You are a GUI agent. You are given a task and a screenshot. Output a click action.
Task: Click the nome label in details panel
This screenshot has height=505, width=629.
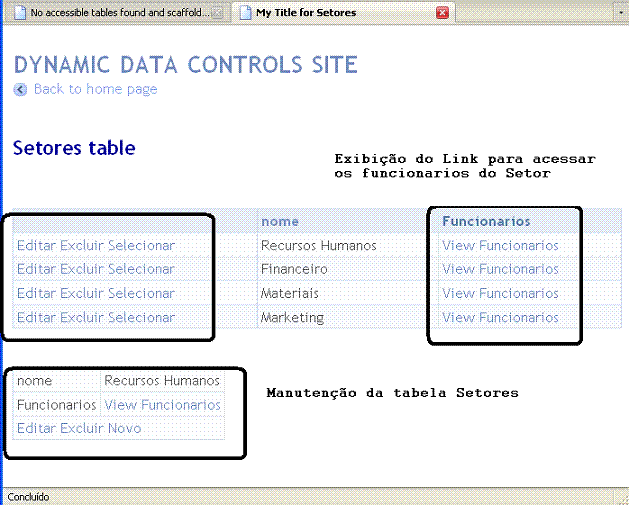(x=34, y=380)
